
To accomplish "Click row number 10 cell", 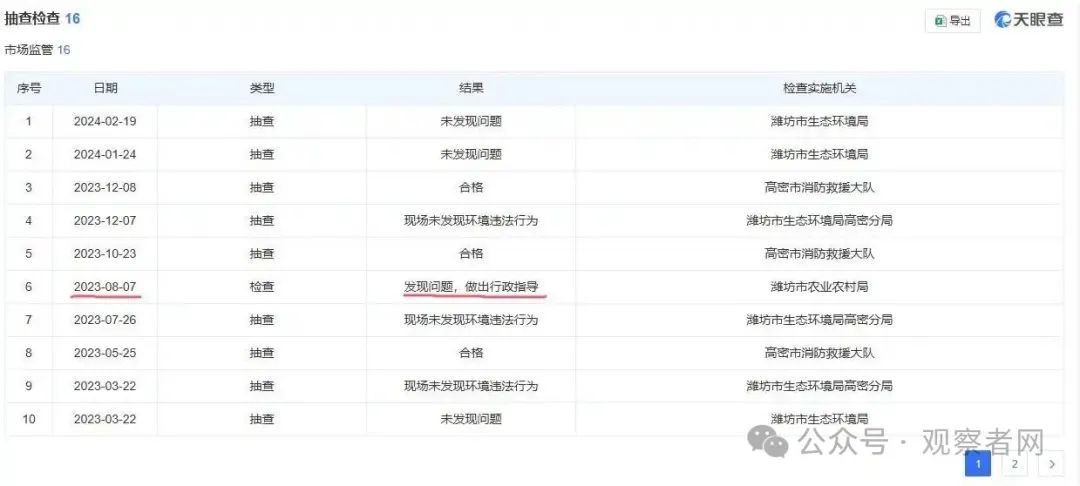I will [29, 419].
